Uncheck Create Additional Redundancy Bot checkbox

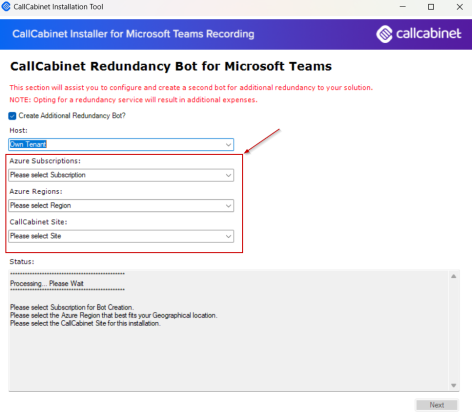point(12,116)
